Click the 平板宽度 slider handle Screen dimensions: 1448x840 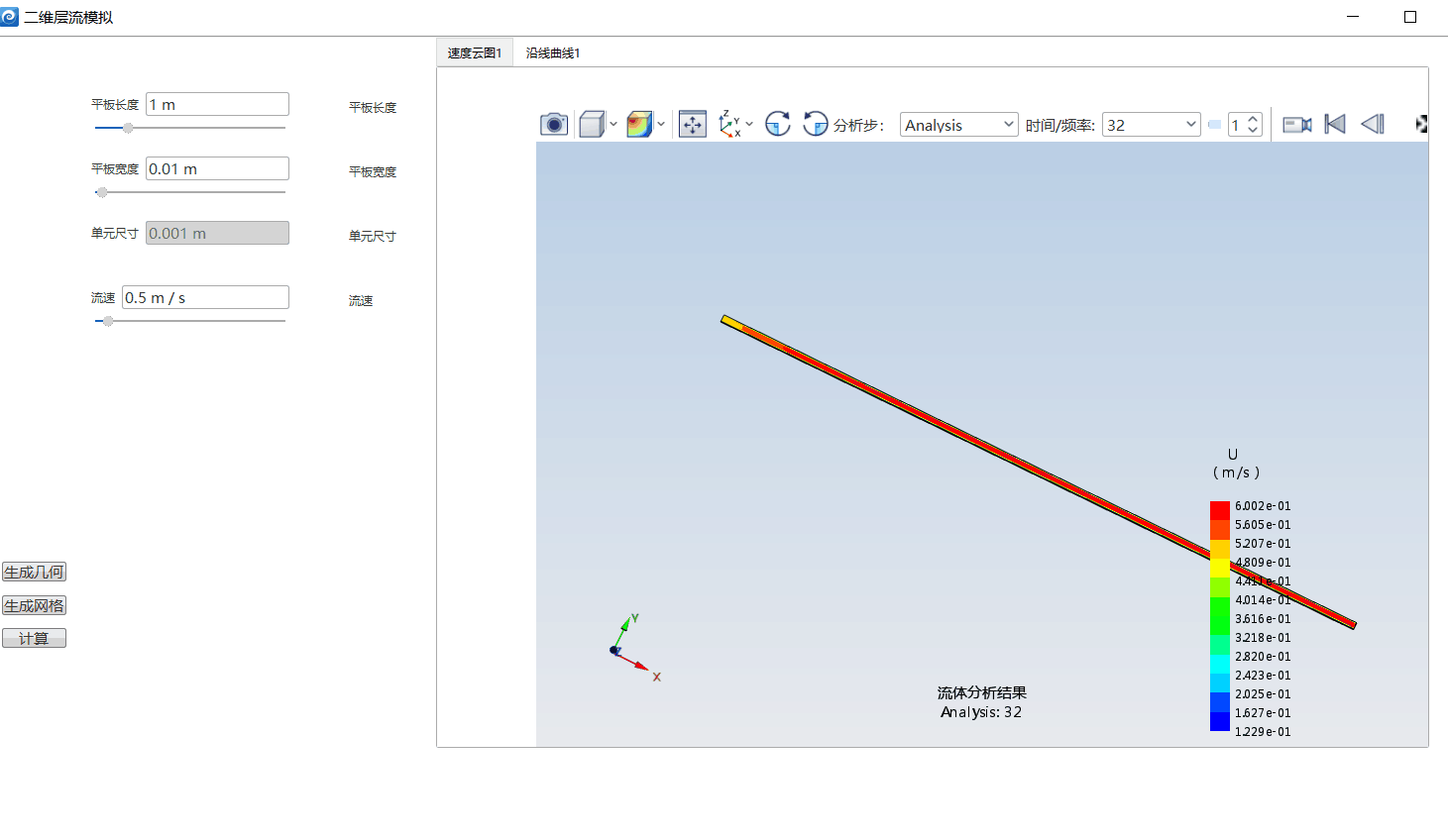click(x=102, y=192)
